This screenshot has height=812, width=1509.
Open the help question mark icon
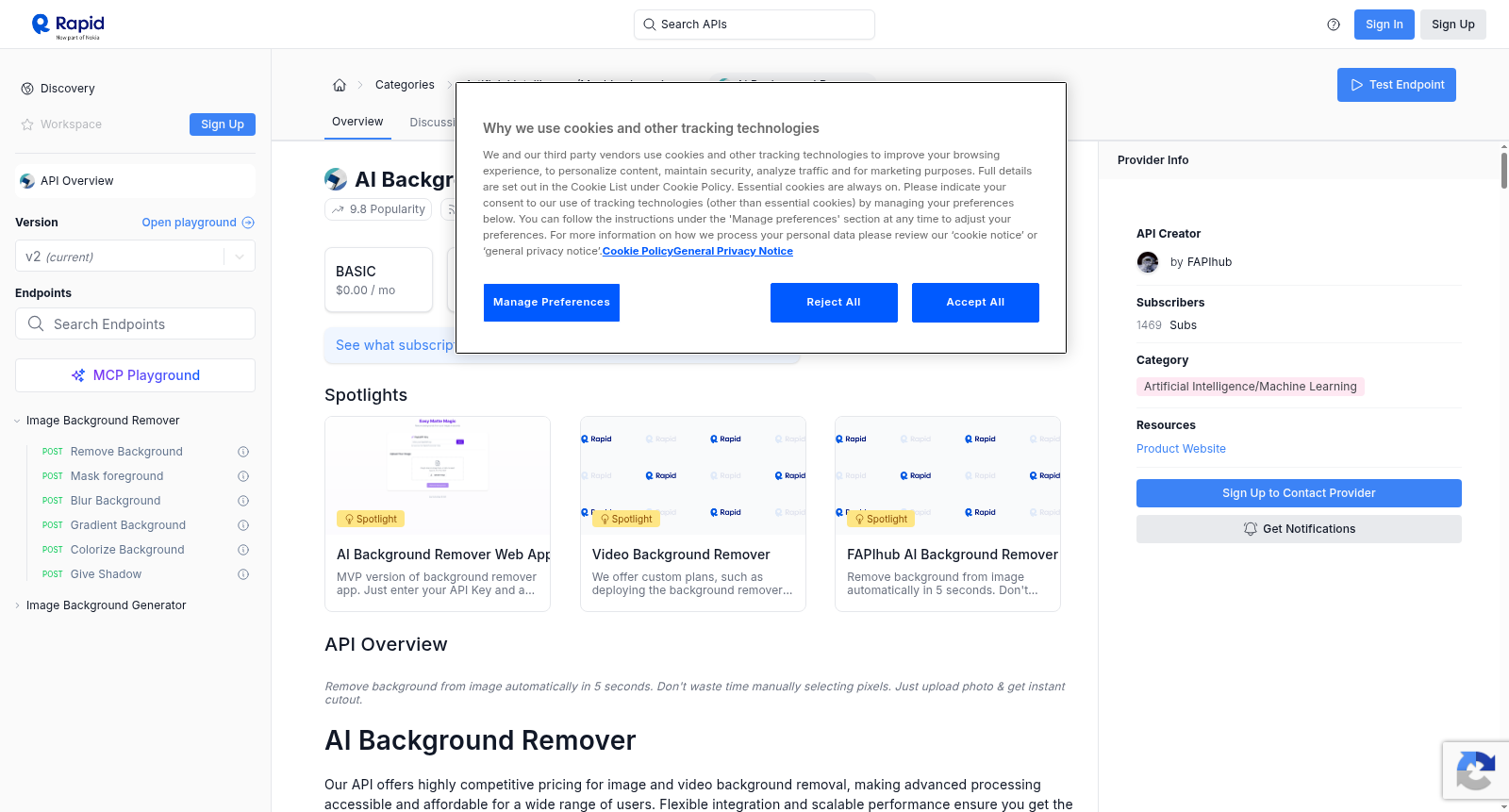click(1334, 25)
